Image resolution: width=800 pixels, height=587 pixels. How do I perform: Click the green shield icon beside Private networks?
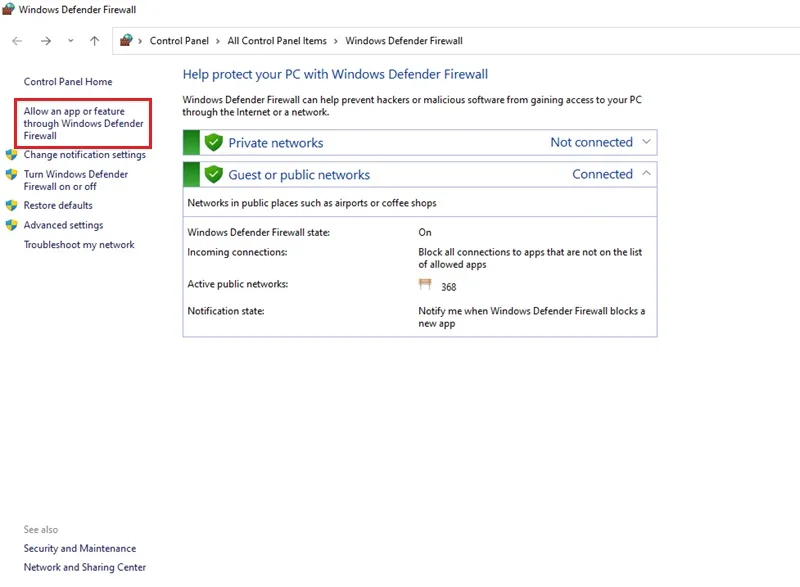(x=213, y=142)
